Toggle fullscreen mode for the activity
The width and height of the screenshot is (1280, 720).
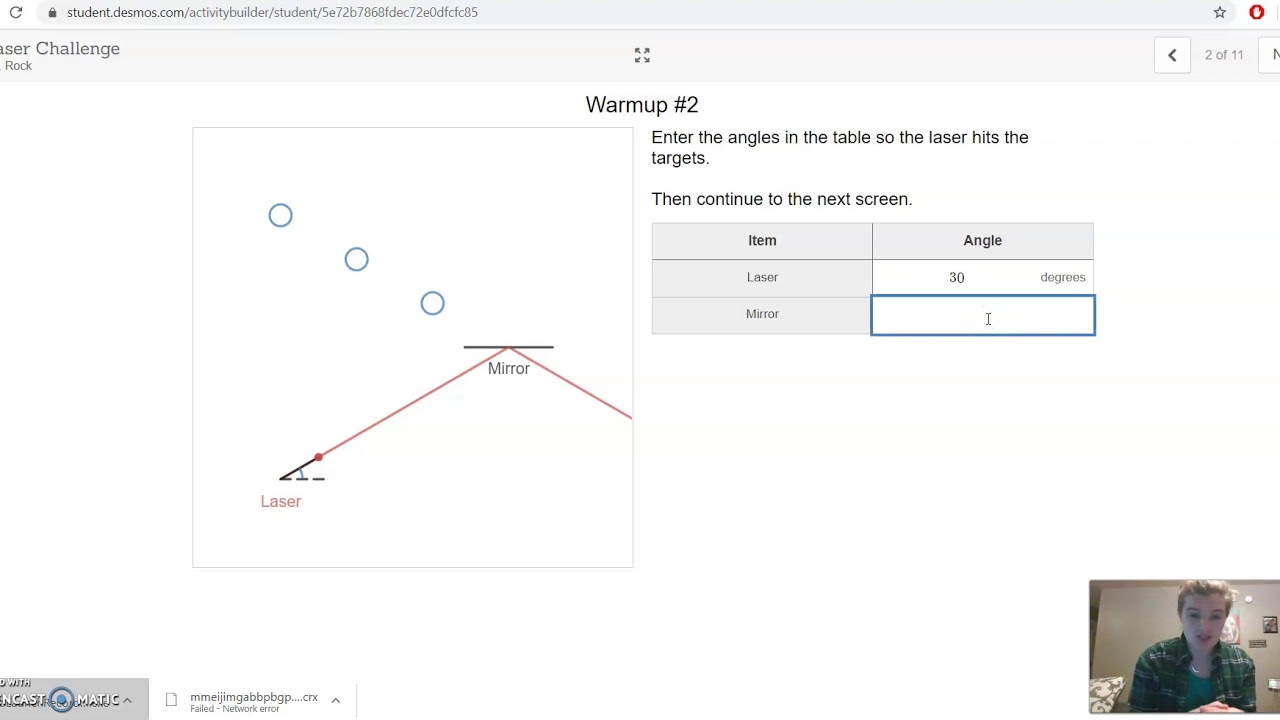click(642, 55)
